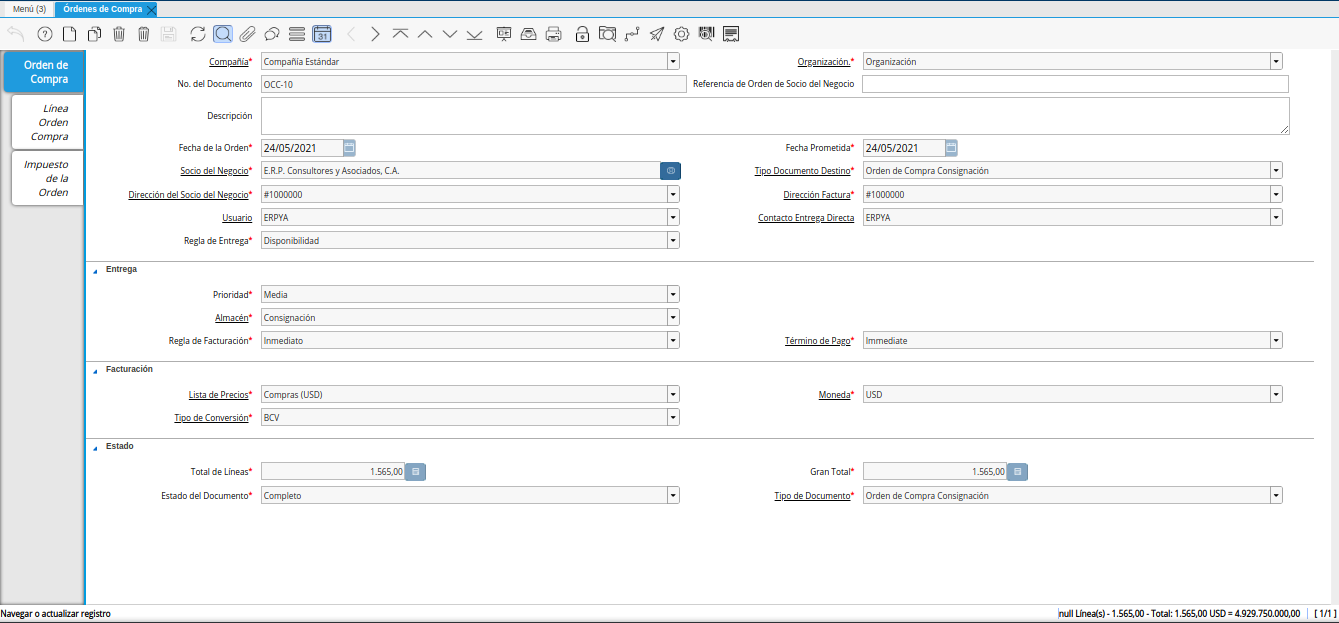Expand the Moneda dropdown list

point(1276,394)
